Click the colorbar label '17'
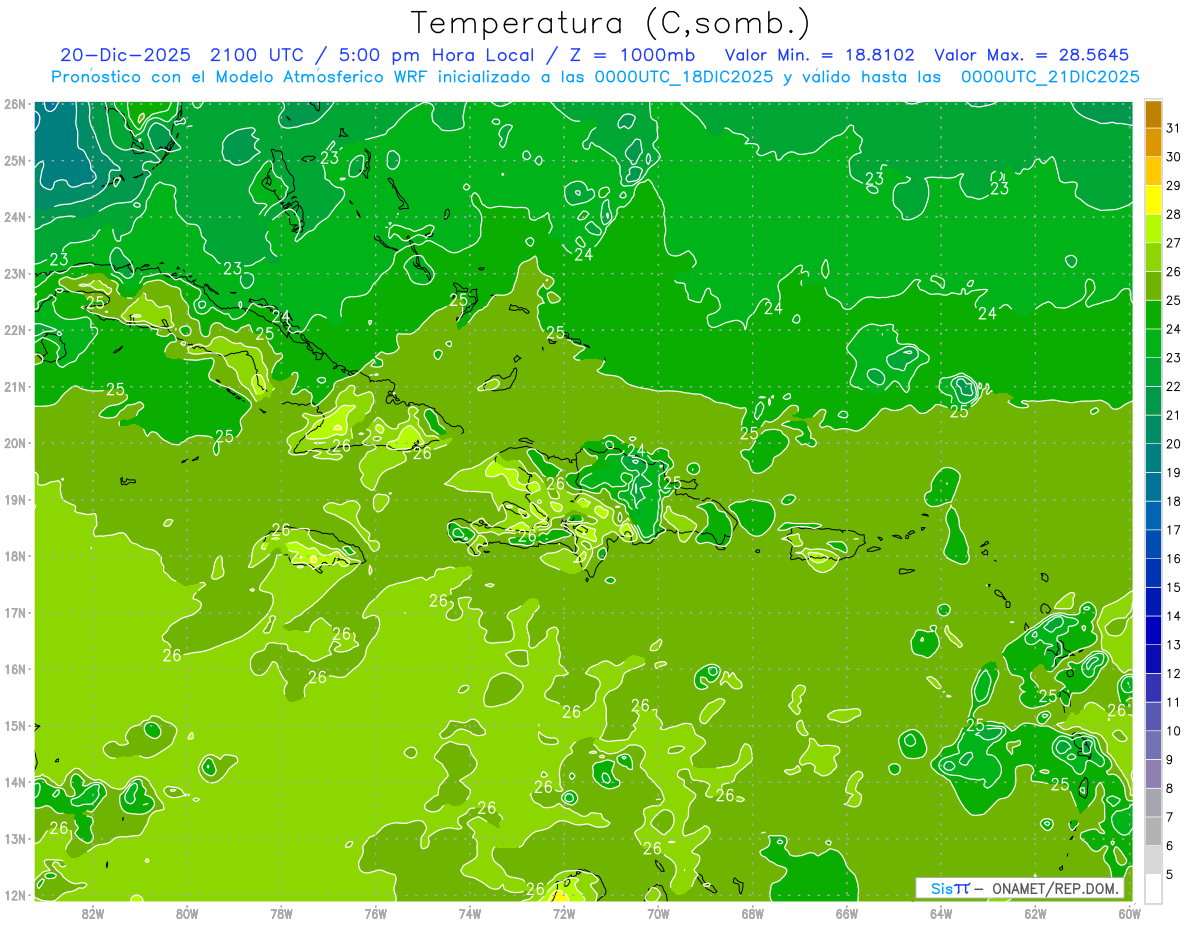Screen dimensions: 1200x927 (x=1173, y=530)
